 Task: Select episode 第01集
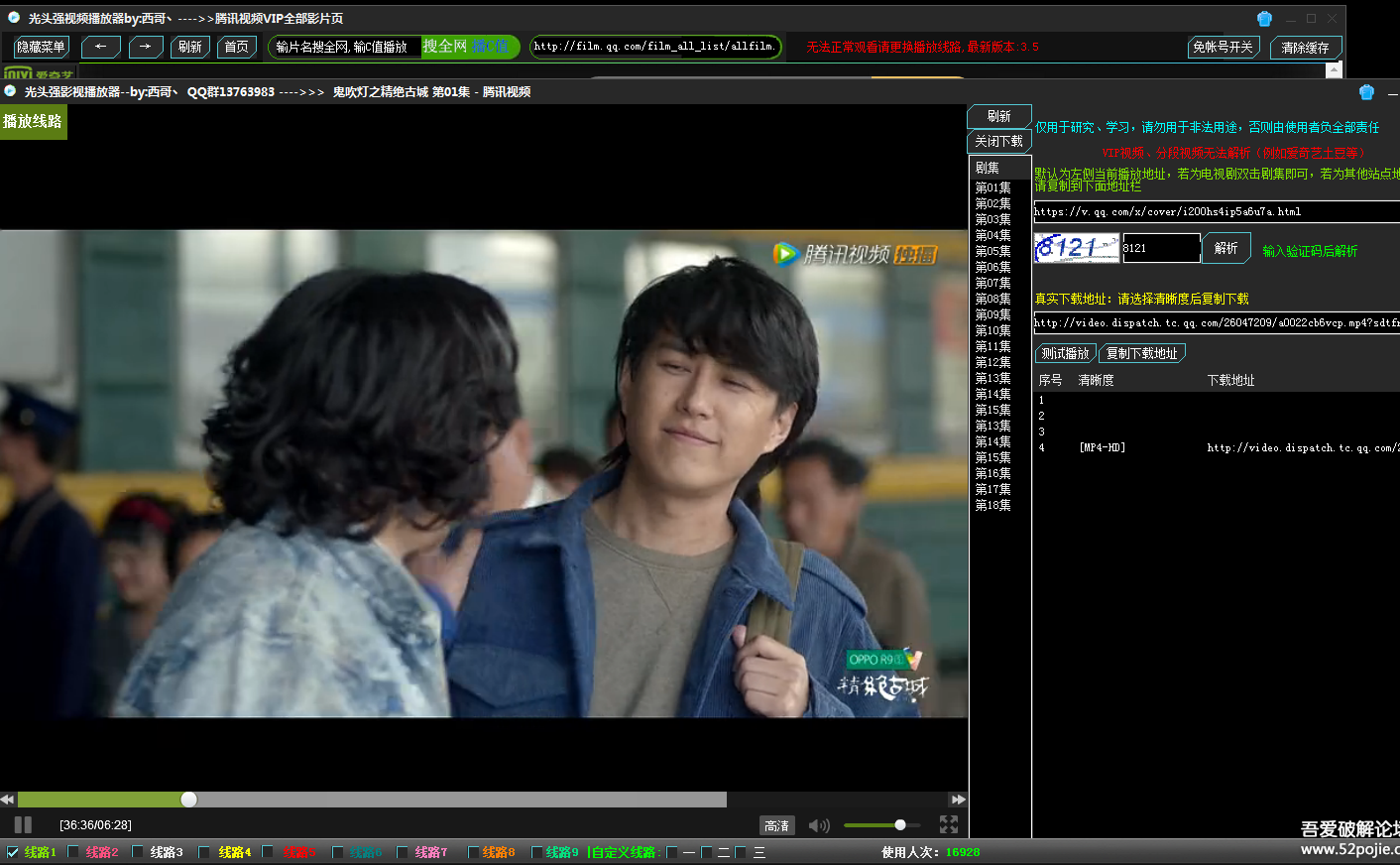point(992,187)
